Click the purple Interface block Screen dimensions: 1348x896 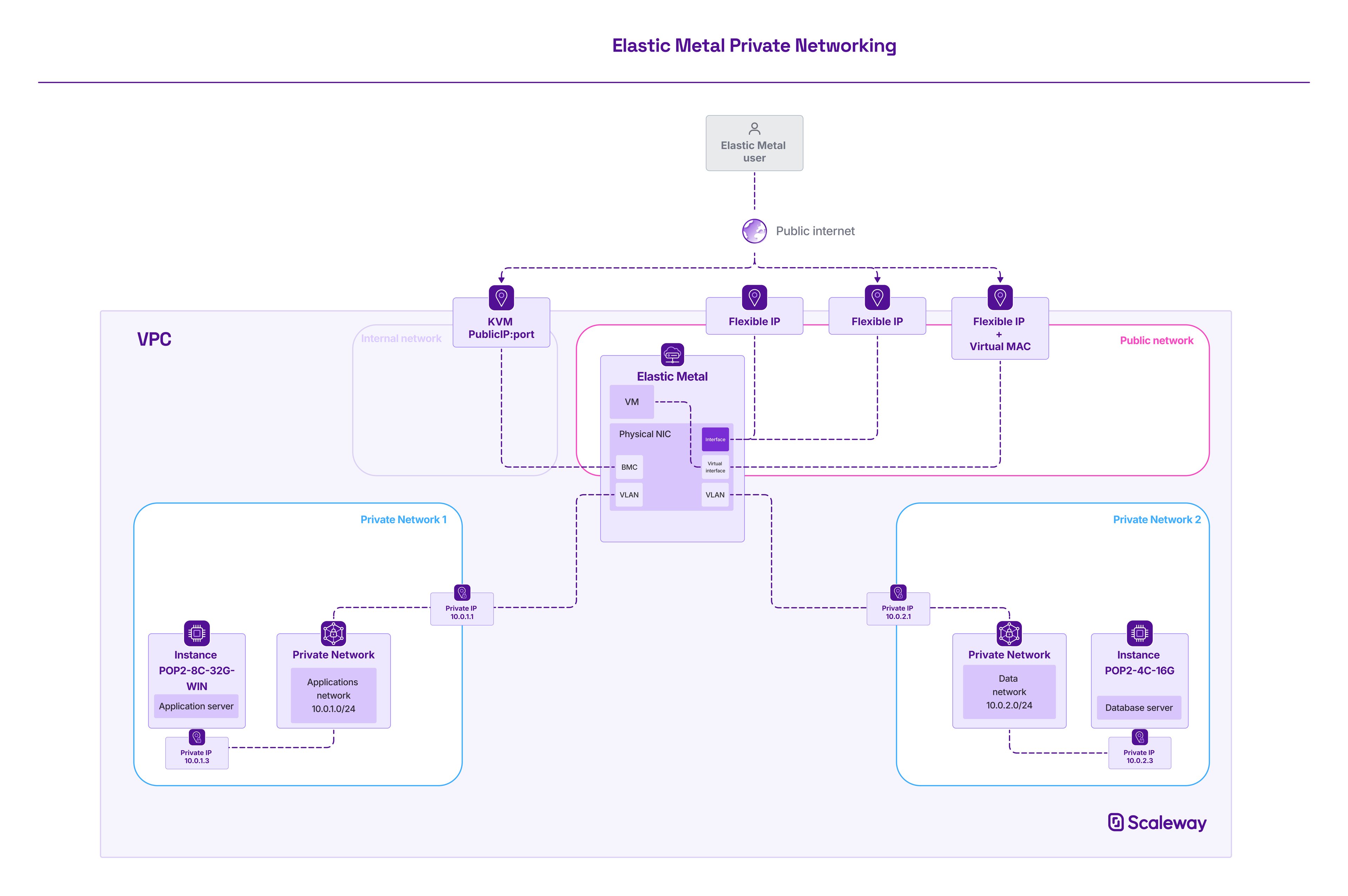point(715,440)
